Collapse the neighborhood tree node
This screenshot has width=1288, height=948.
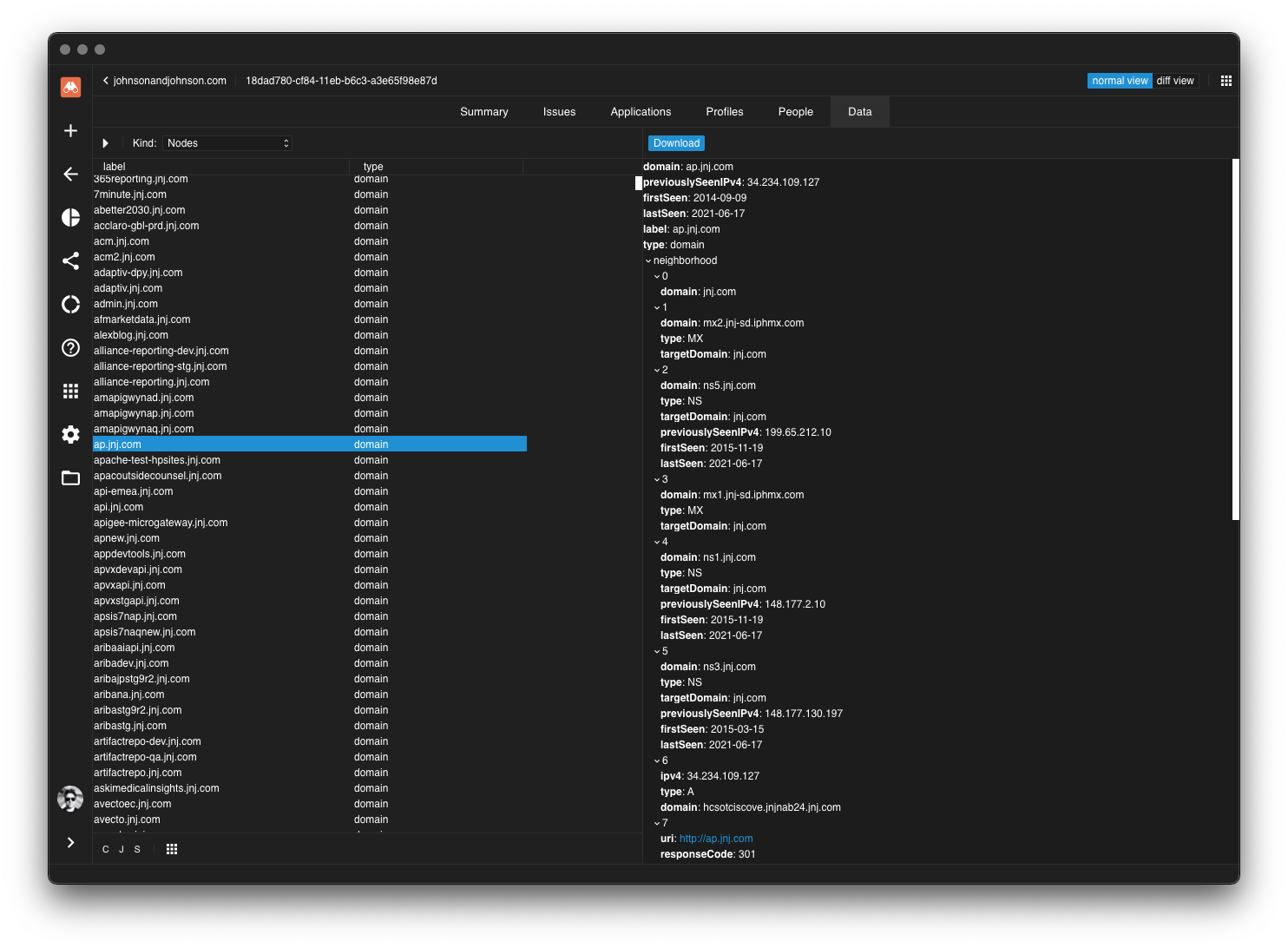click(648, 260)
